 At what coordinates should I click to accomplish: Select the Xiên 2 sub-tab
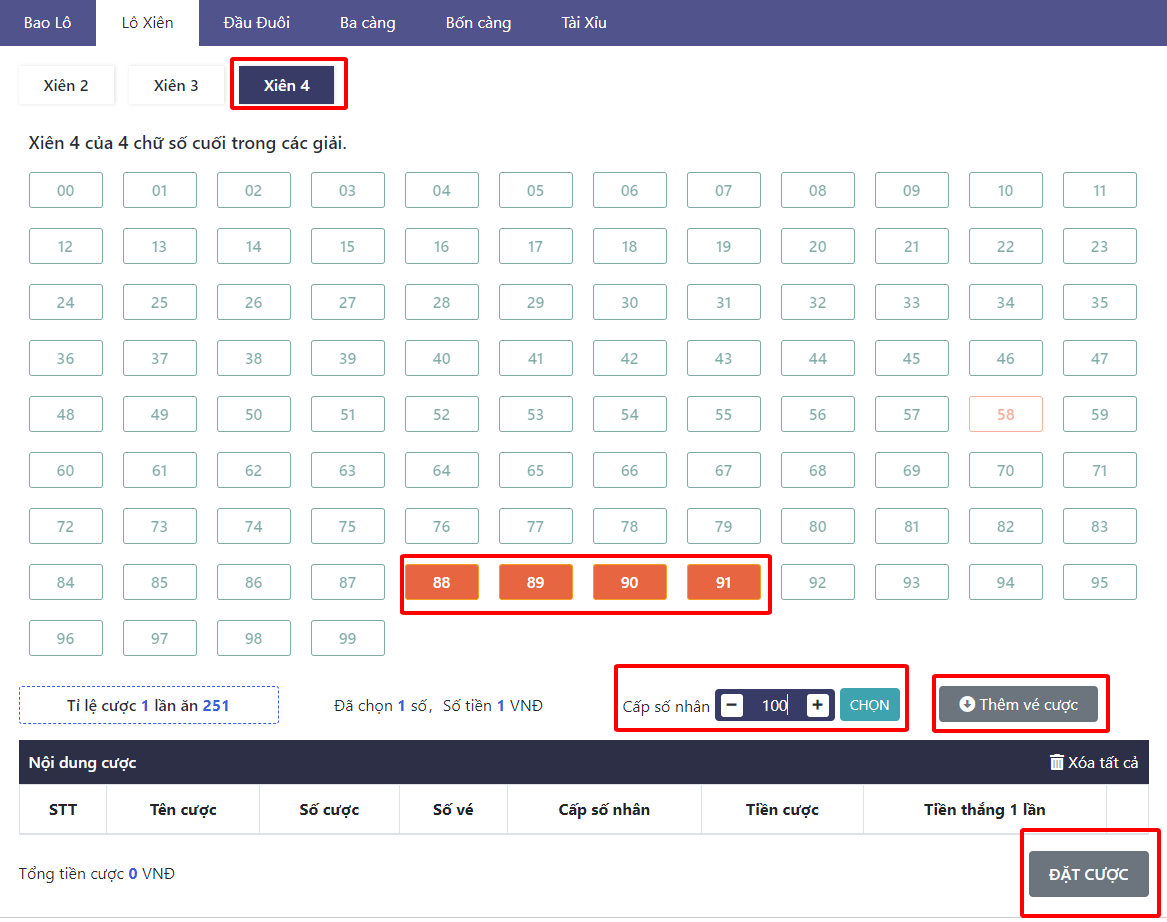(x=66, y=86)
